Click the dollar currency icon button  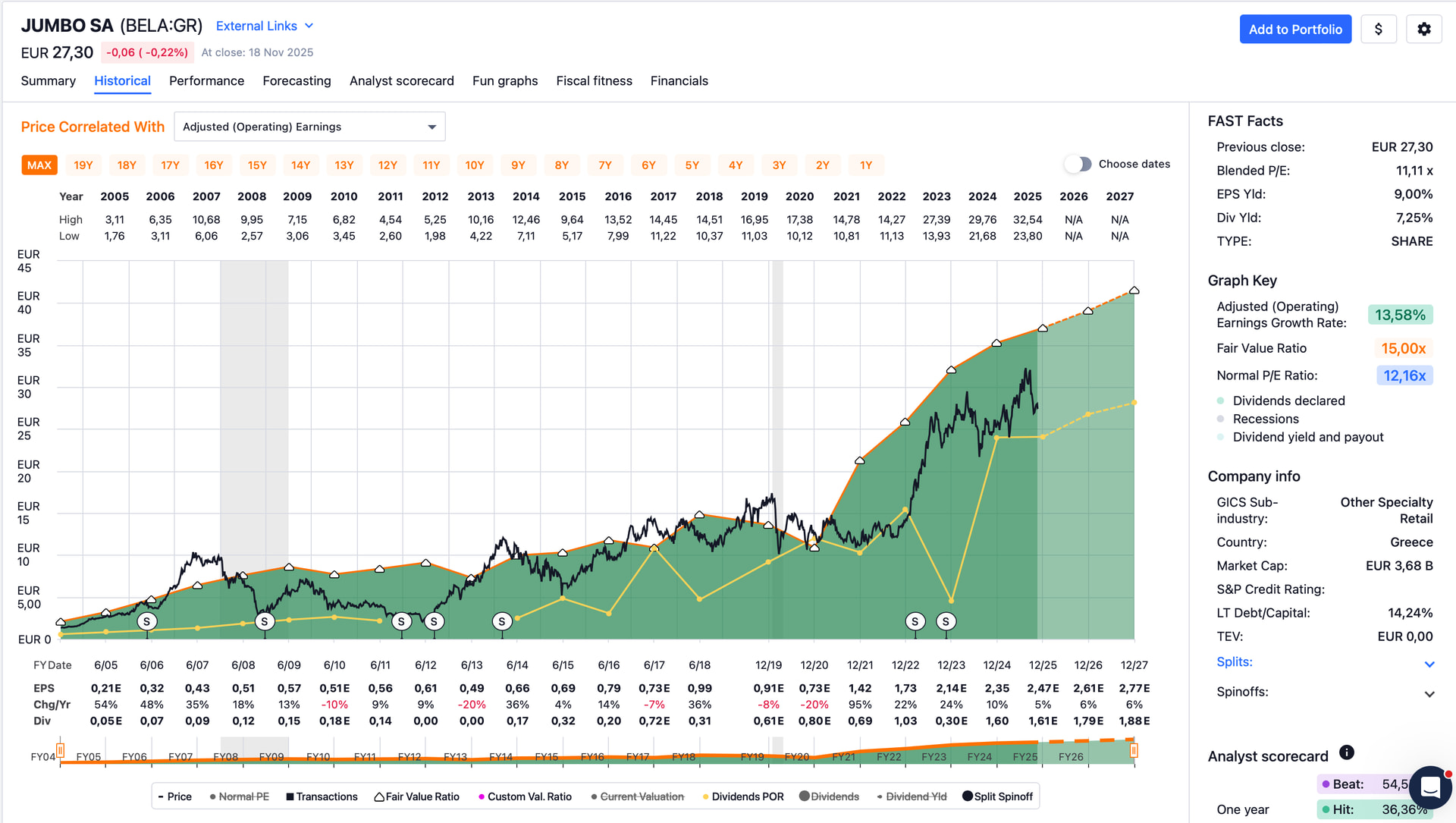tap(1378, 30)
